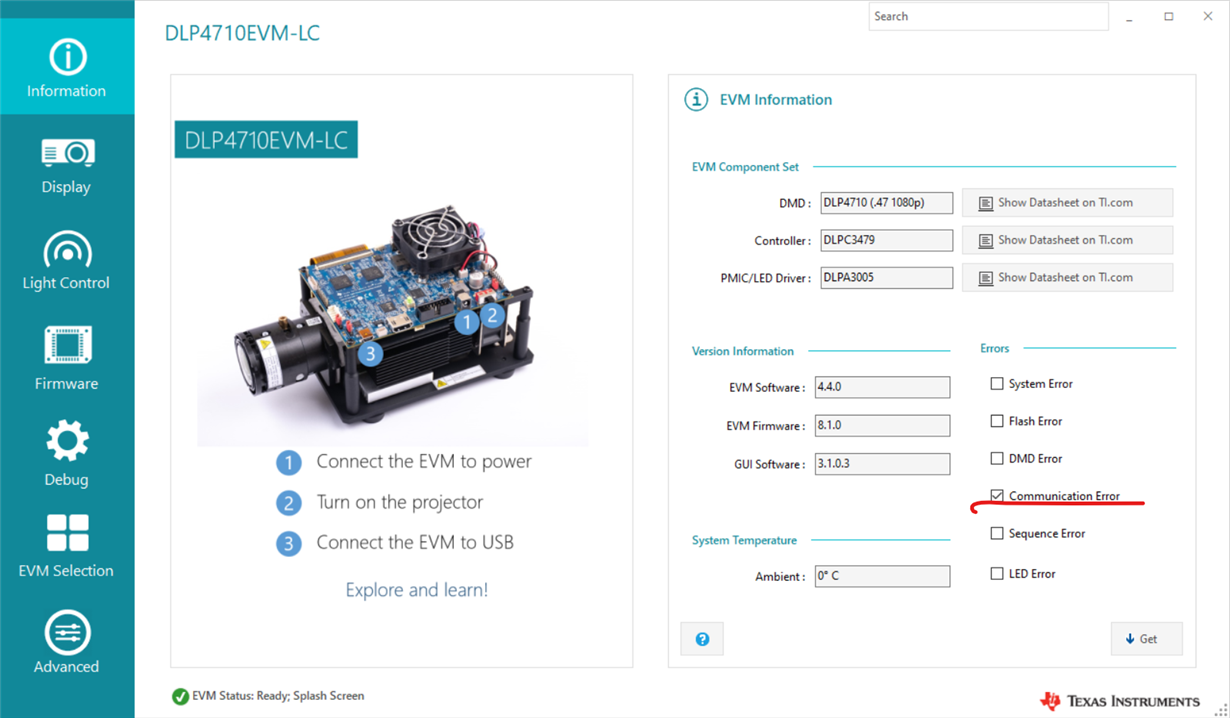
Task: Click the DMD field showing DLP4710
Action: point(886,202)
